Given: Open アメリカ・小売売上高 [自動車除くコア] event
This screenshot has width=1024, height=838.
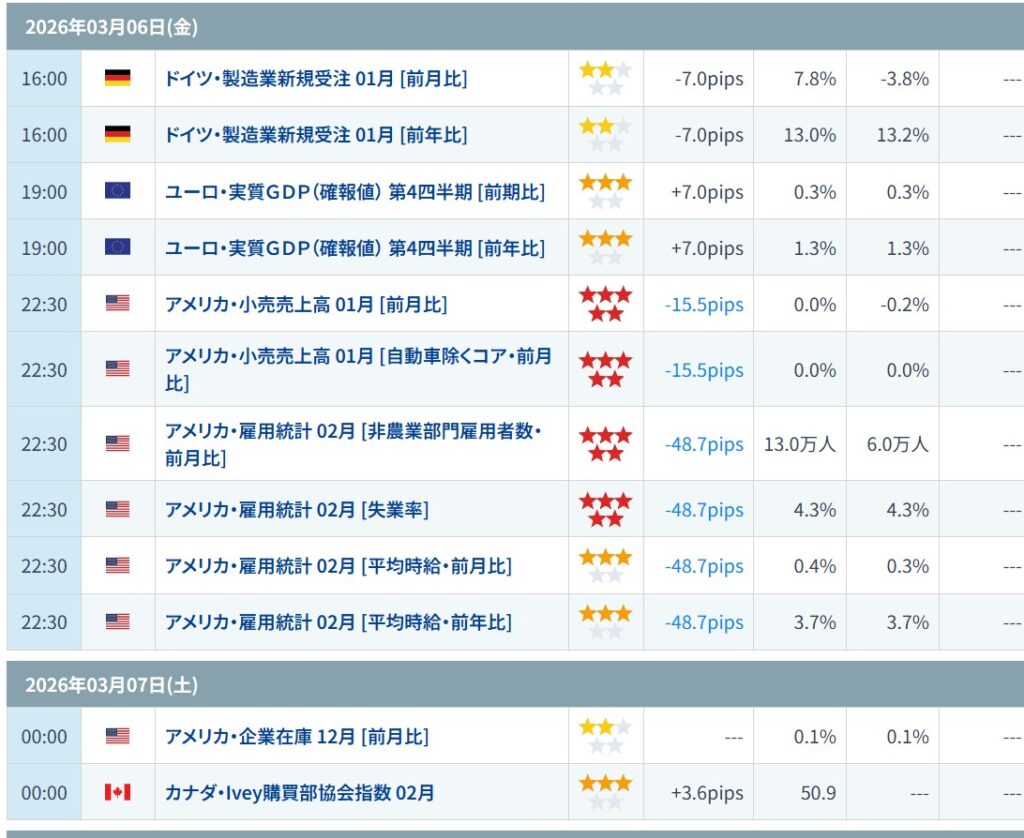Looking at the screenshot, I should pyautogui.click(x=357, y=369).
